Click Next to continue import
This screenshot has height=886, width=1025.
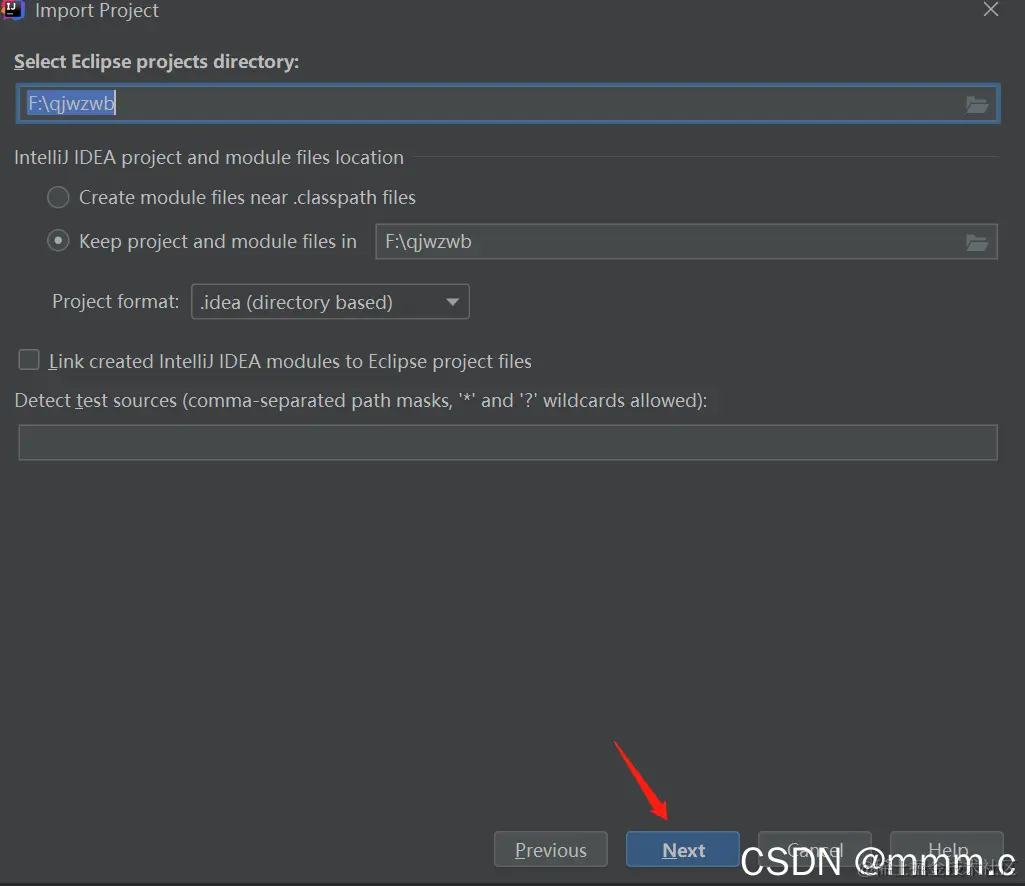pyautogui.click(x=682, y=849)
